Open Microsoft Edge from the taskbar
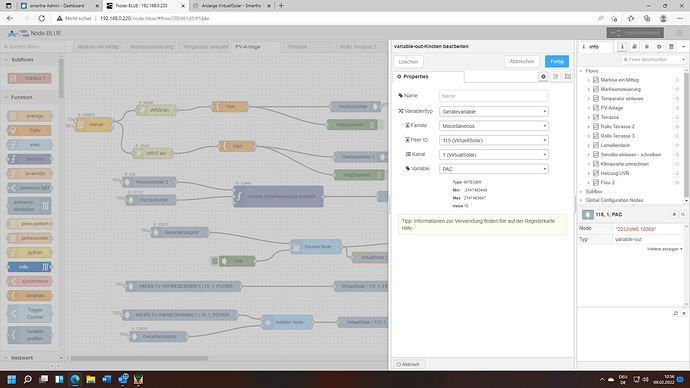The width and height of the screenshot is (690, 388). [75, 379]
